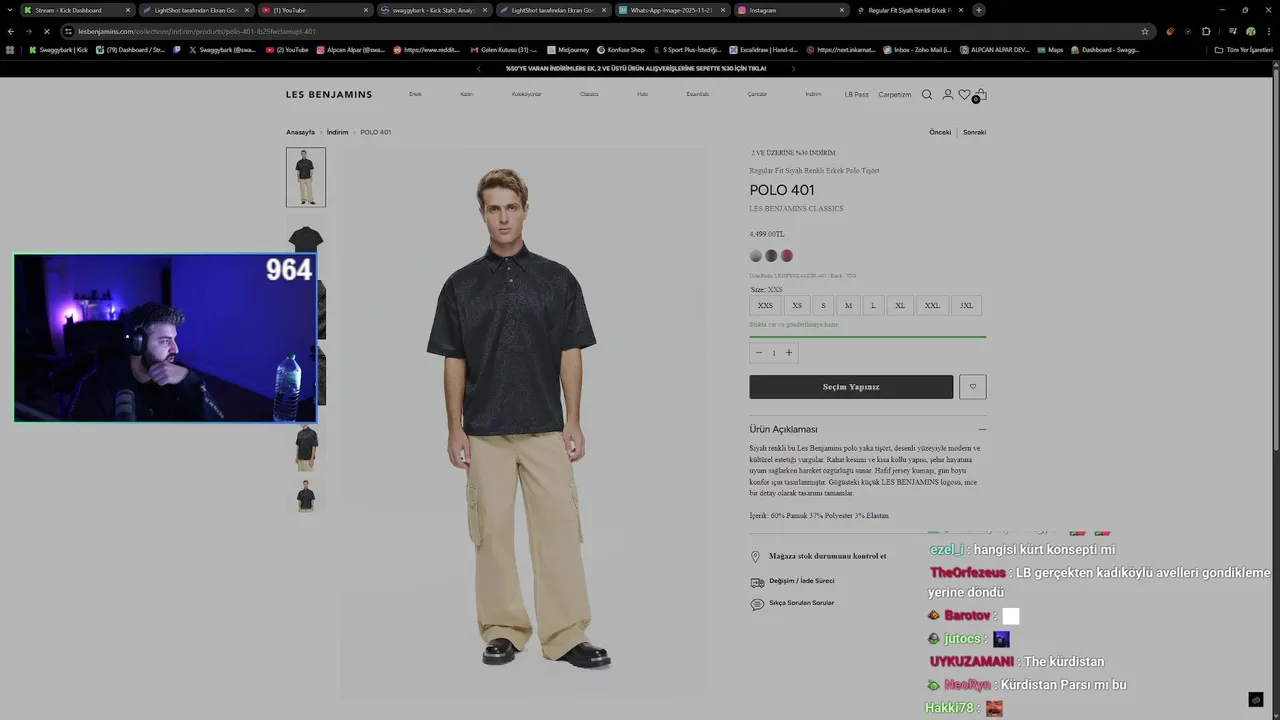Click the Seçim Yapınız button
Viewport: 1280px width, 720px height.
click(x=851, y=387)
